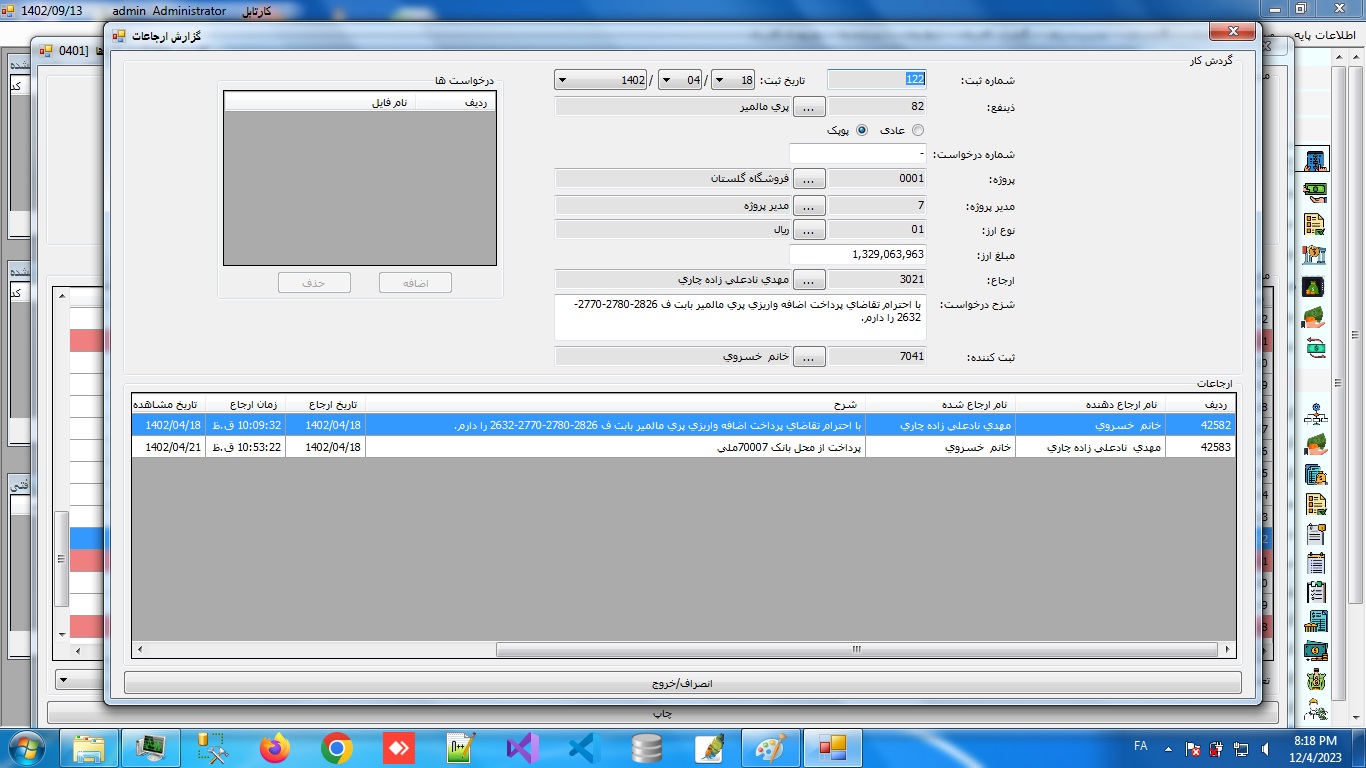This screenshot has height=768, width=1366.
Task: Switch to Visual Studio in taskbar
Action: [x=522, y=748]
